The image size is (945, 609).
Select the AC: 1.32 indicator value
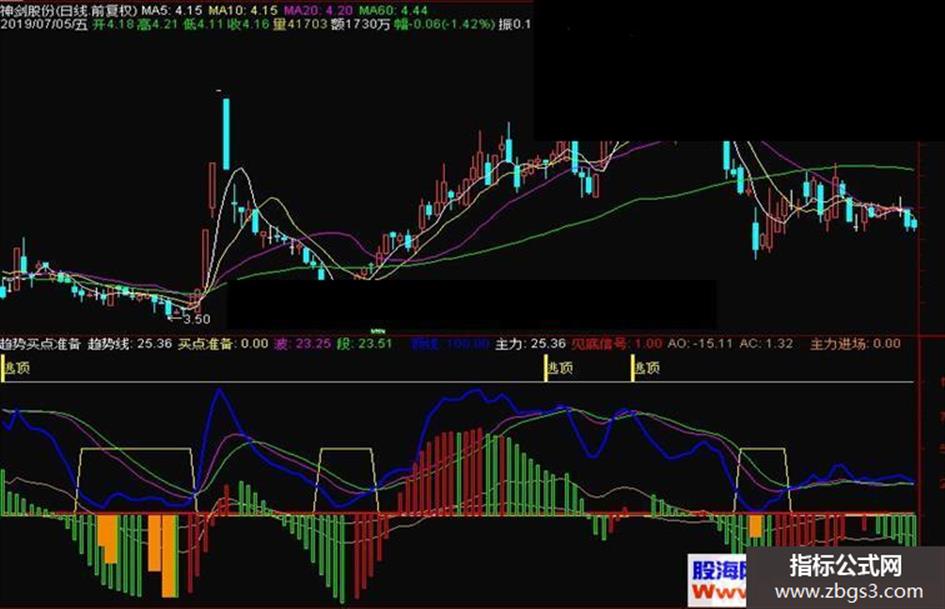pyautogui.click(x=766, y=344)
